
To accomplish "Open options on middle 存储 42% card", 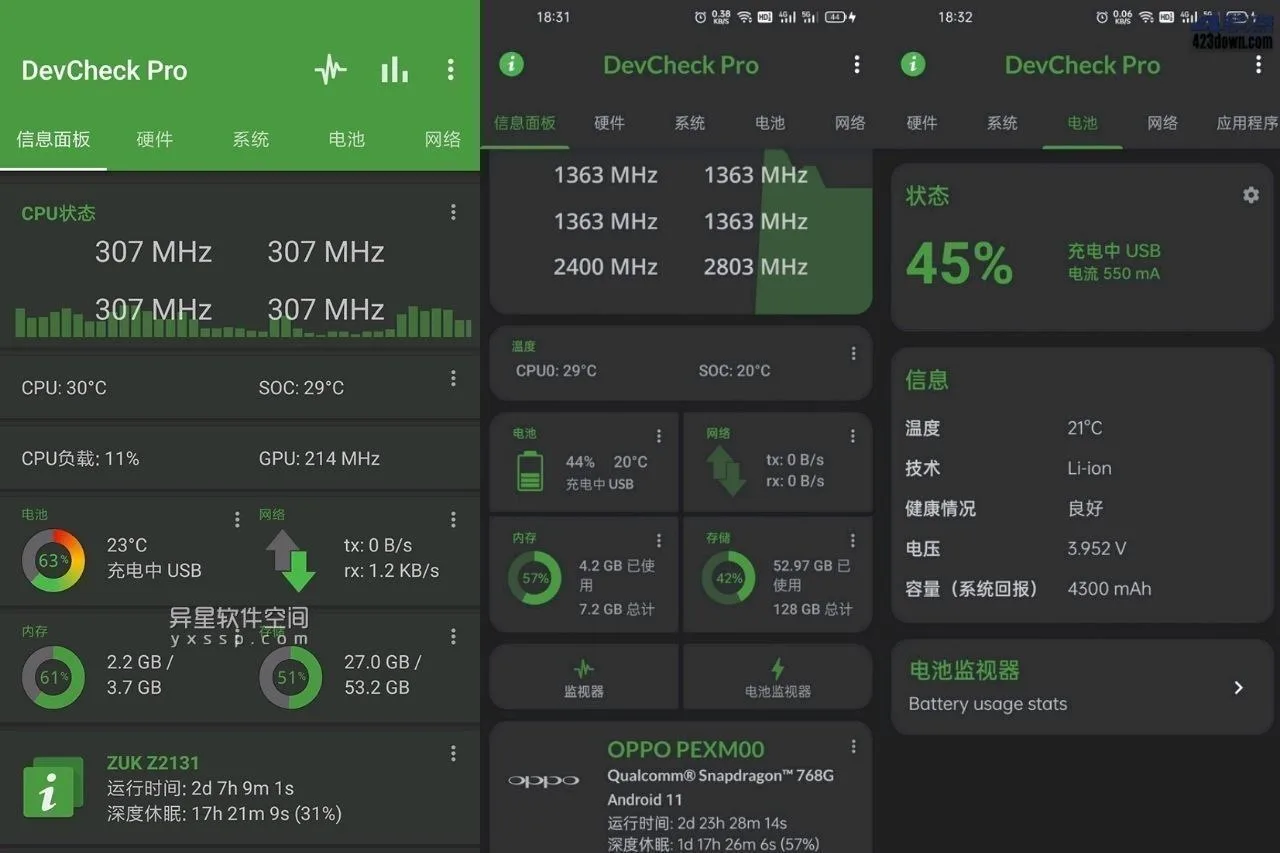I will pos(853,540).
